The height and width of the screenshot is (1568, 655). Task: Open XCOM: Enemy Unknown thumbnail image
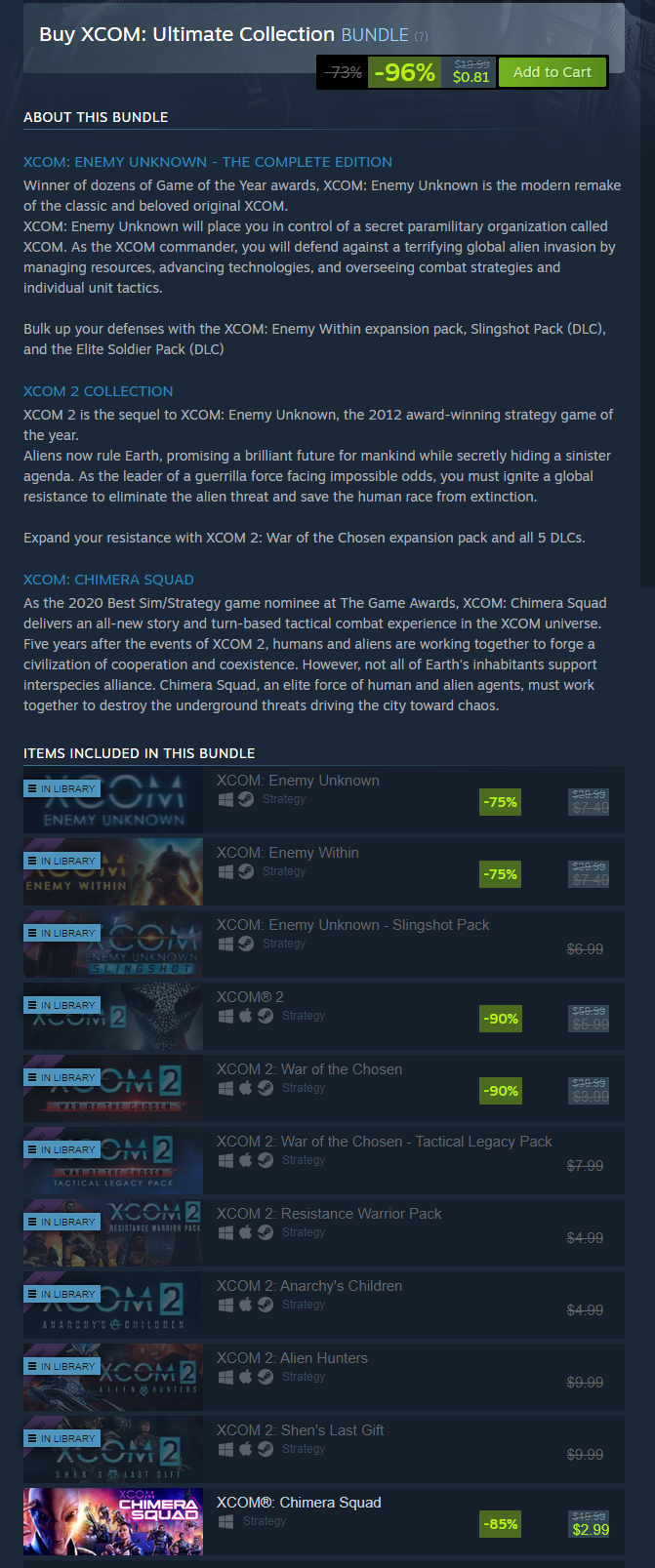[113, 800]
